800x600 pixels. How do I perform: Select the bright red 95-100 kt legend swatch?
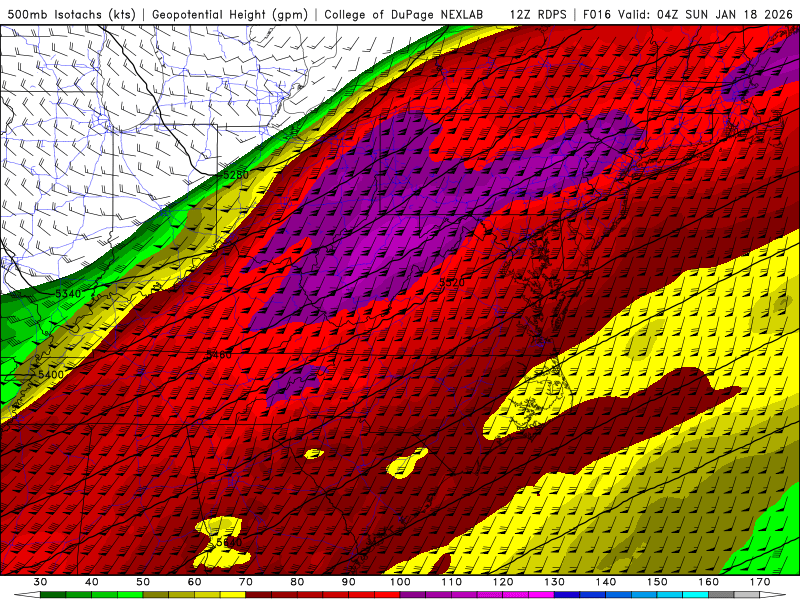[387, 595]
